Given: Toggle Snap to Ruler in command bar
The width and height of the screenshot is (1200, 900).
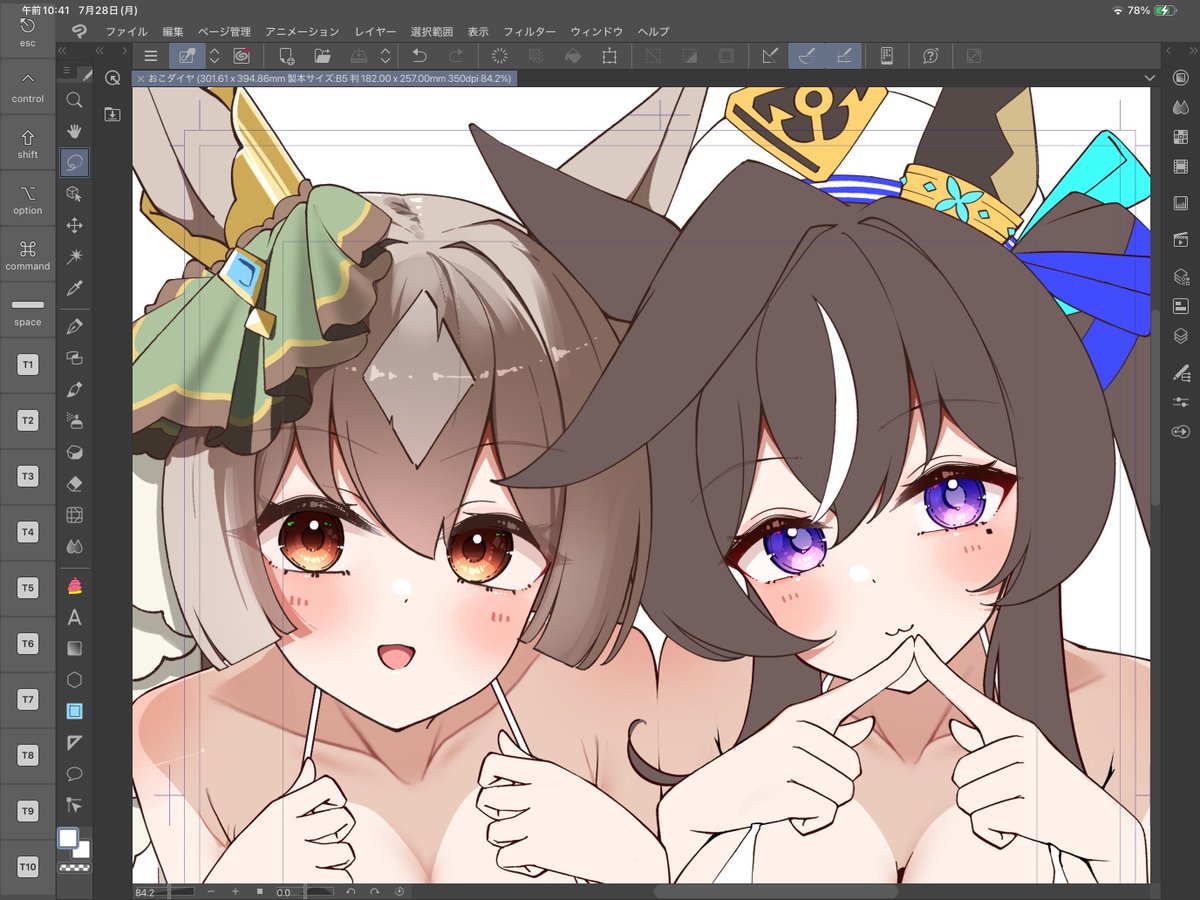Looking at the screenshot, I should point(769,56).
